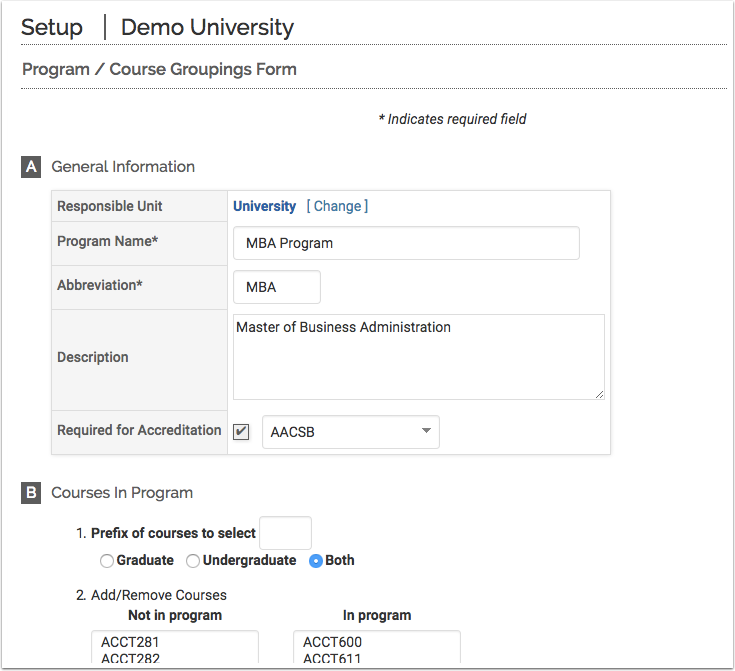Click the Program Name input field

(406, 243)
